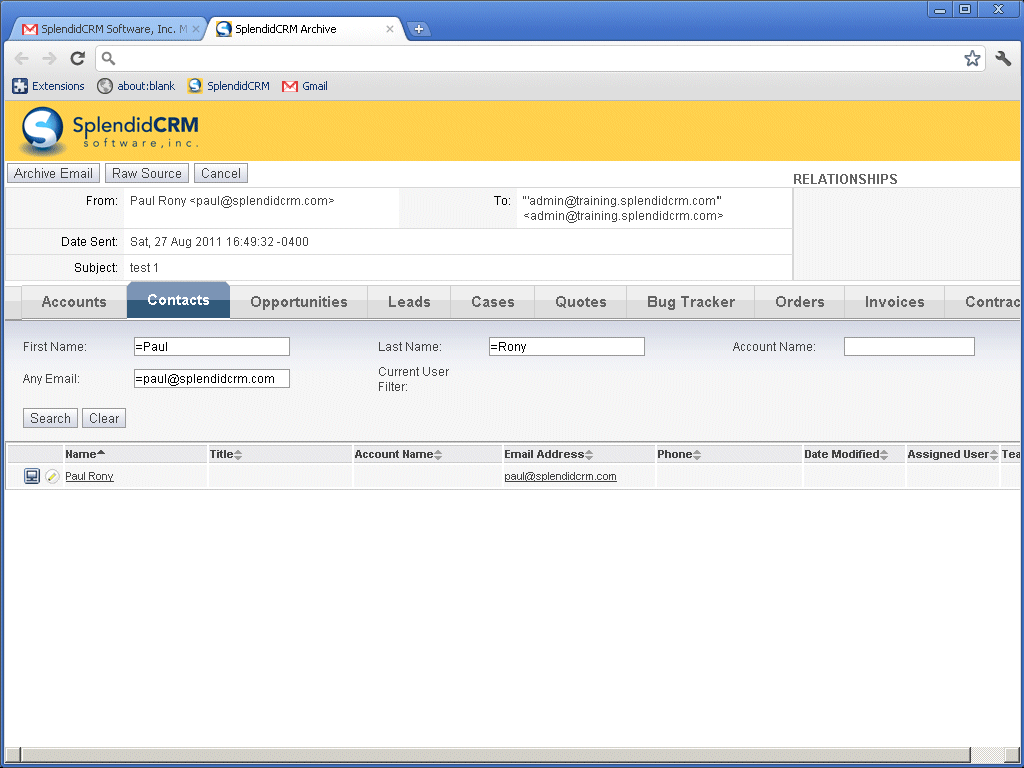Sort by Assigned User column arrows
This screenshot has height=768, width=1024.
click(x=993, y=455)
